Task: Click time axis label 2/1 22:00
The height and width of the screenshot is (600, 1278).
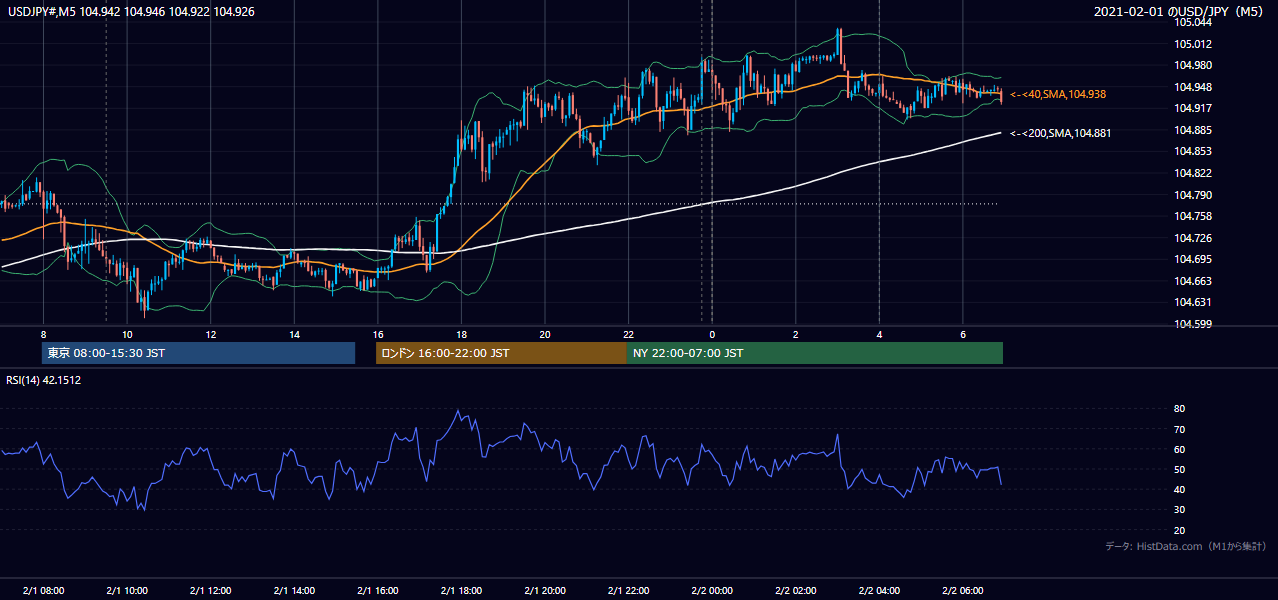Action: click(629, 590)
